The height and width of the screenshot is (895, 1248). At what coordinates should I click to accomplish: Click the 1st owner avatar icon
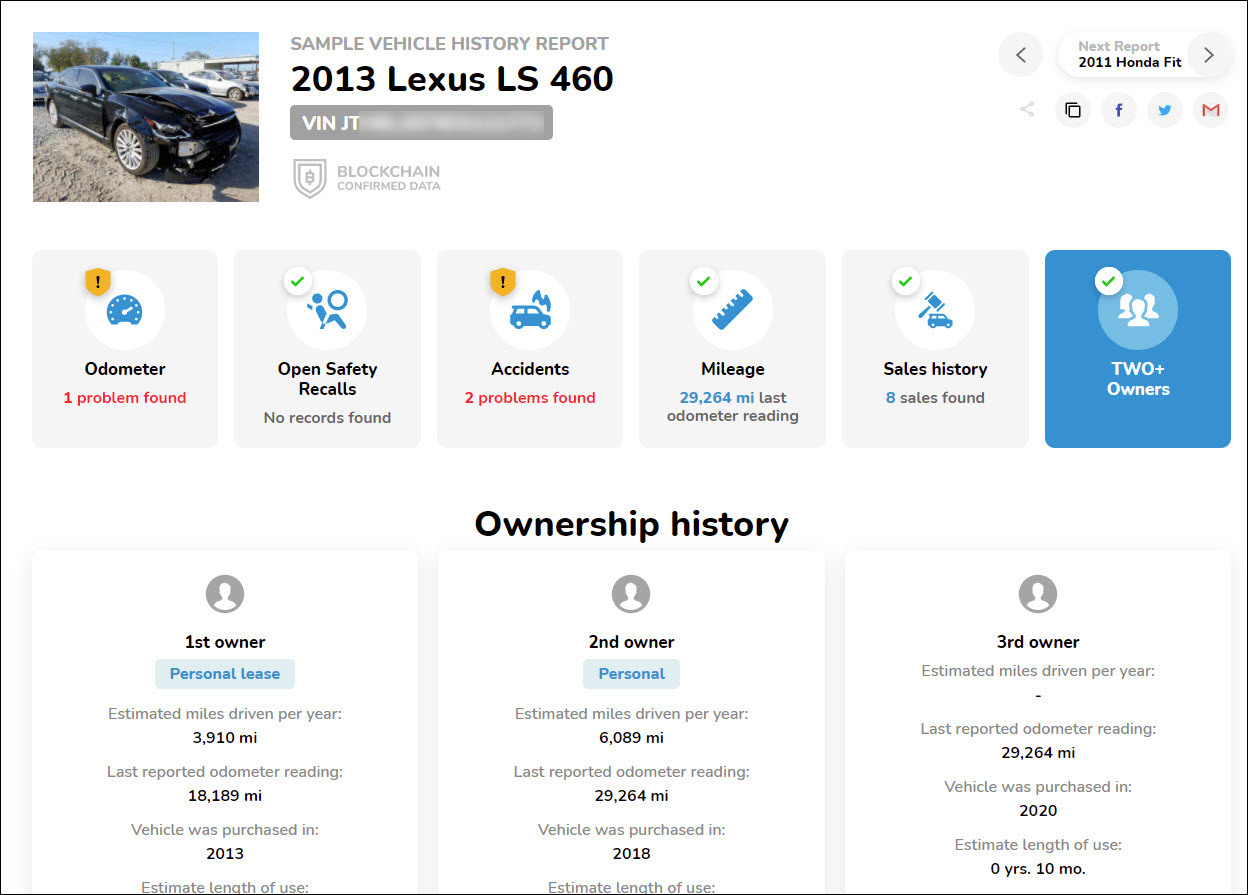[x=225, y=594]
